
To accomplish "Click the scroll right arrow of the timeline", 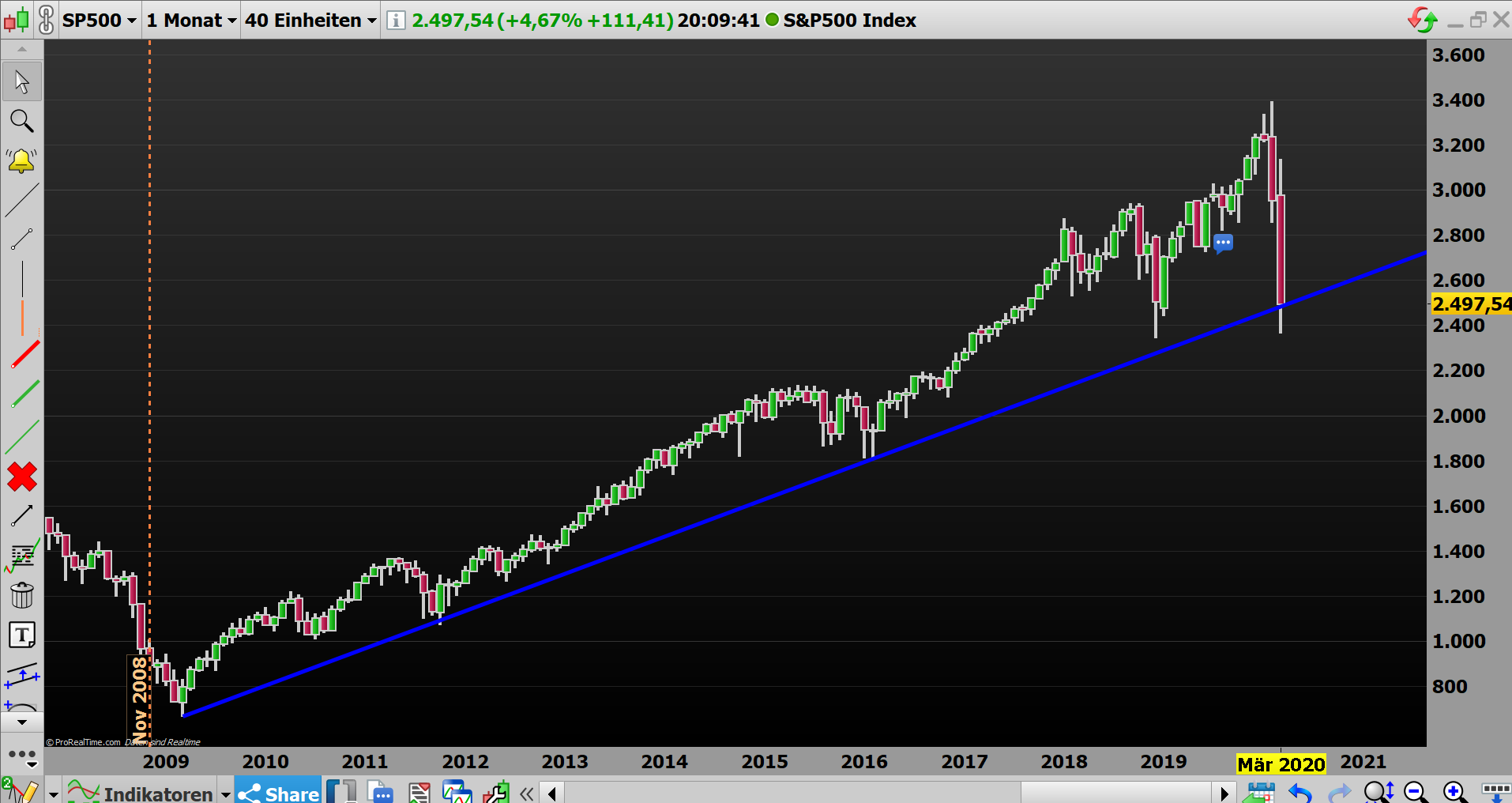I will pyautogui.click(x=1224, y=793).
